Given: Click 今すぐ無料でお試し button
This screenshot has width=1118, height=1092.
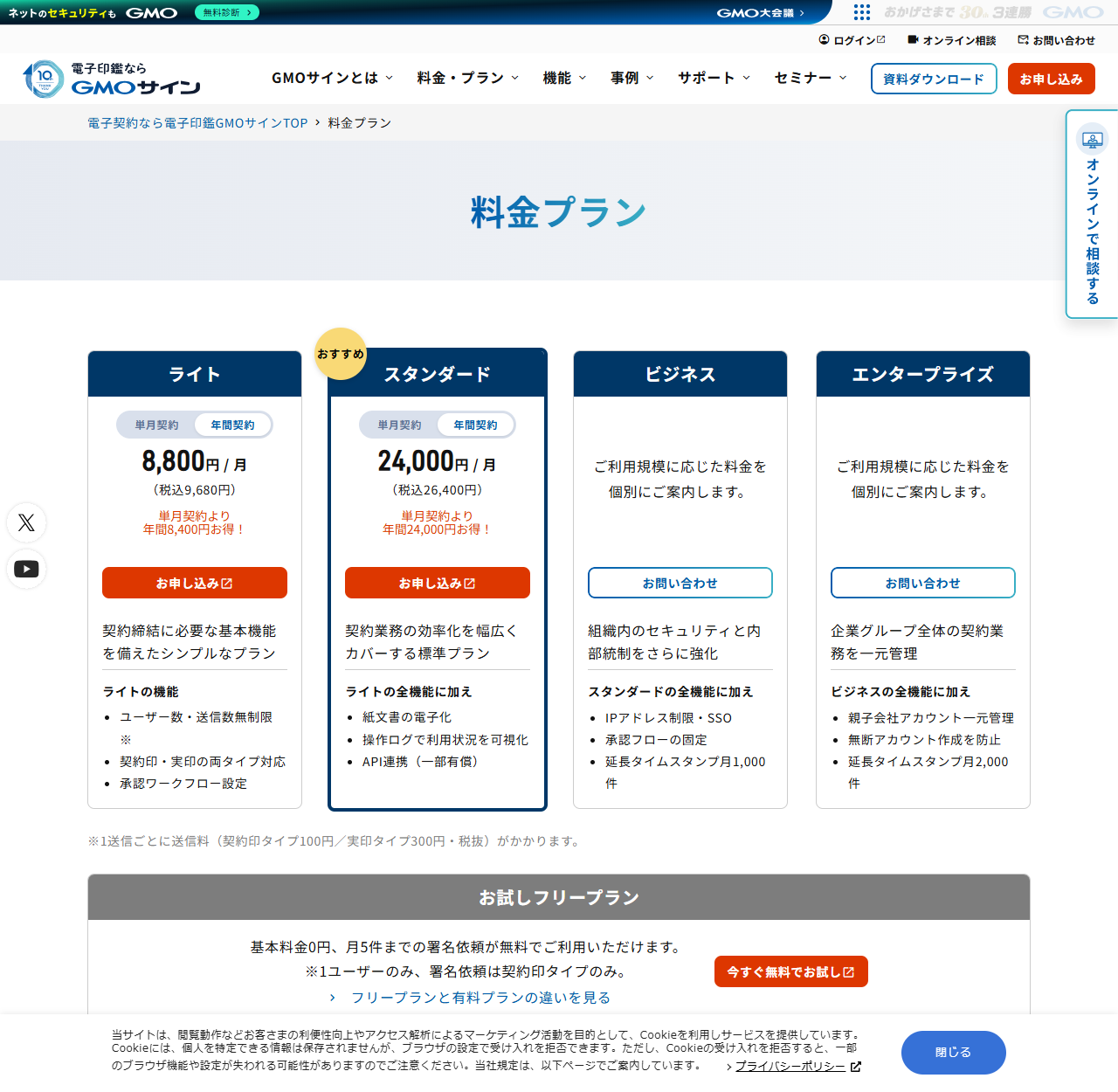Looking at the screenshot, I should pyautogui.click(x=791, y=971).
